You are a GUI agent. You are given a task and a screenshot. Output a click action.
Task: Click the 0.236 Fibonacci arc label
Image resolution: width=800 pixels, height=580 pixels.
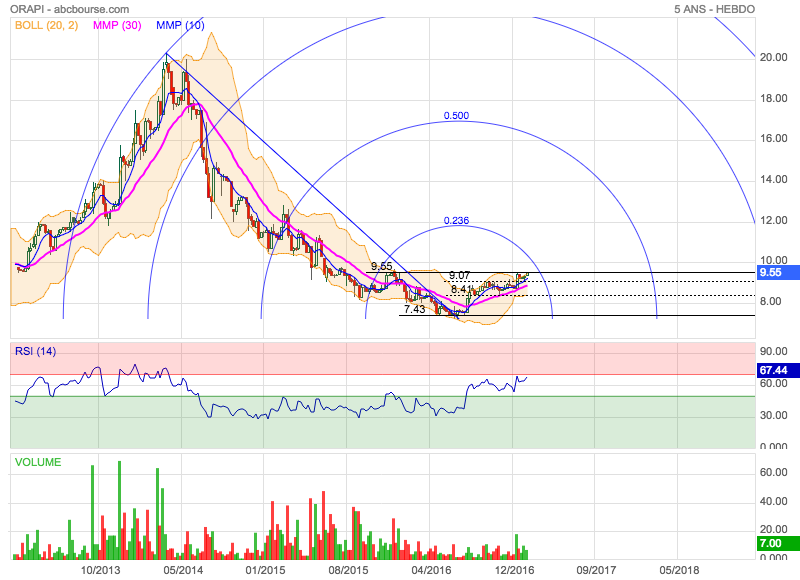coord(456,220)
